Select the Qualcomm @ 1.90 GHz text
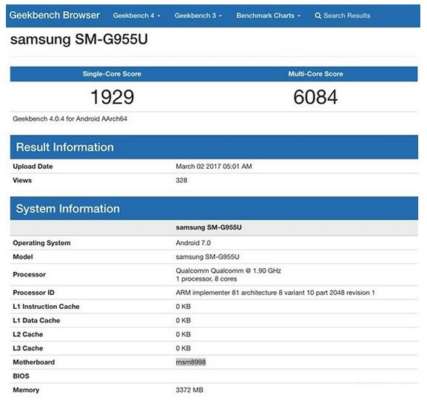Image resolution: width=427 pixels, height=400 pixels. (228, 271)
